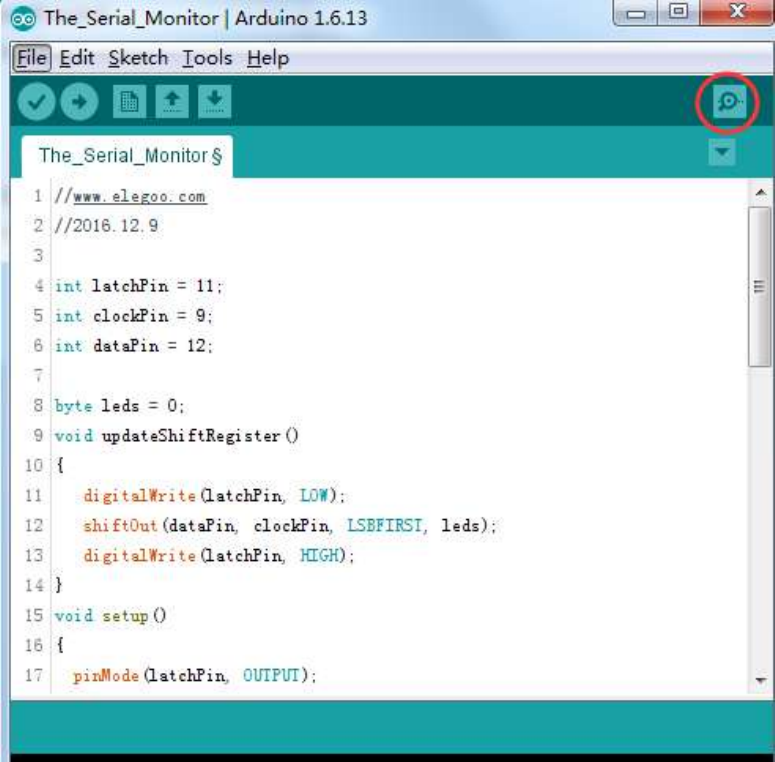Click the 'shiftOut' function call text
This screenshot has height=762, width=775.
coord(120,525)
